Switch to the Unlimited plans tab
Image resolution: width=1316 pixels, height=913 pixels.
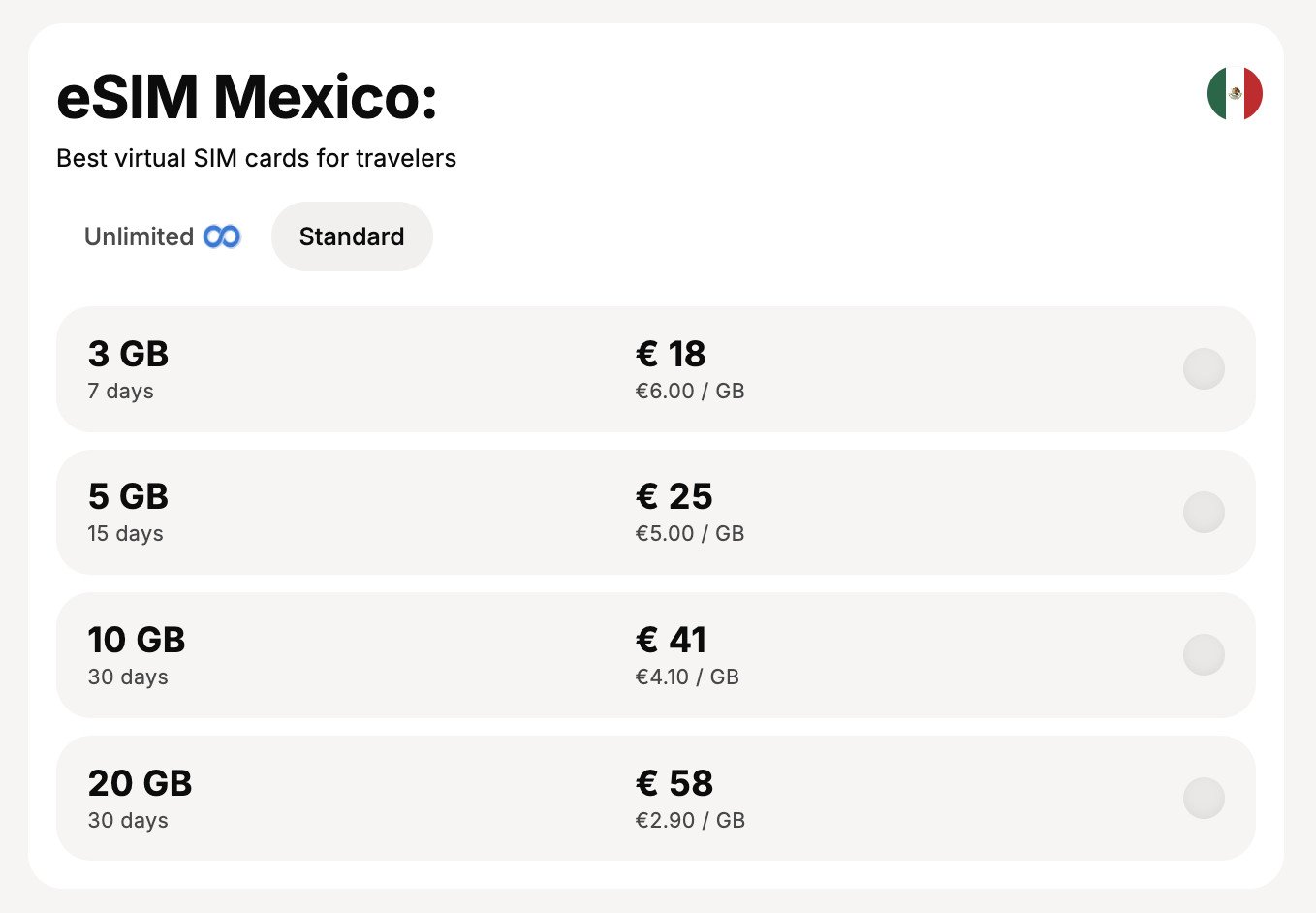click(161, 236)
